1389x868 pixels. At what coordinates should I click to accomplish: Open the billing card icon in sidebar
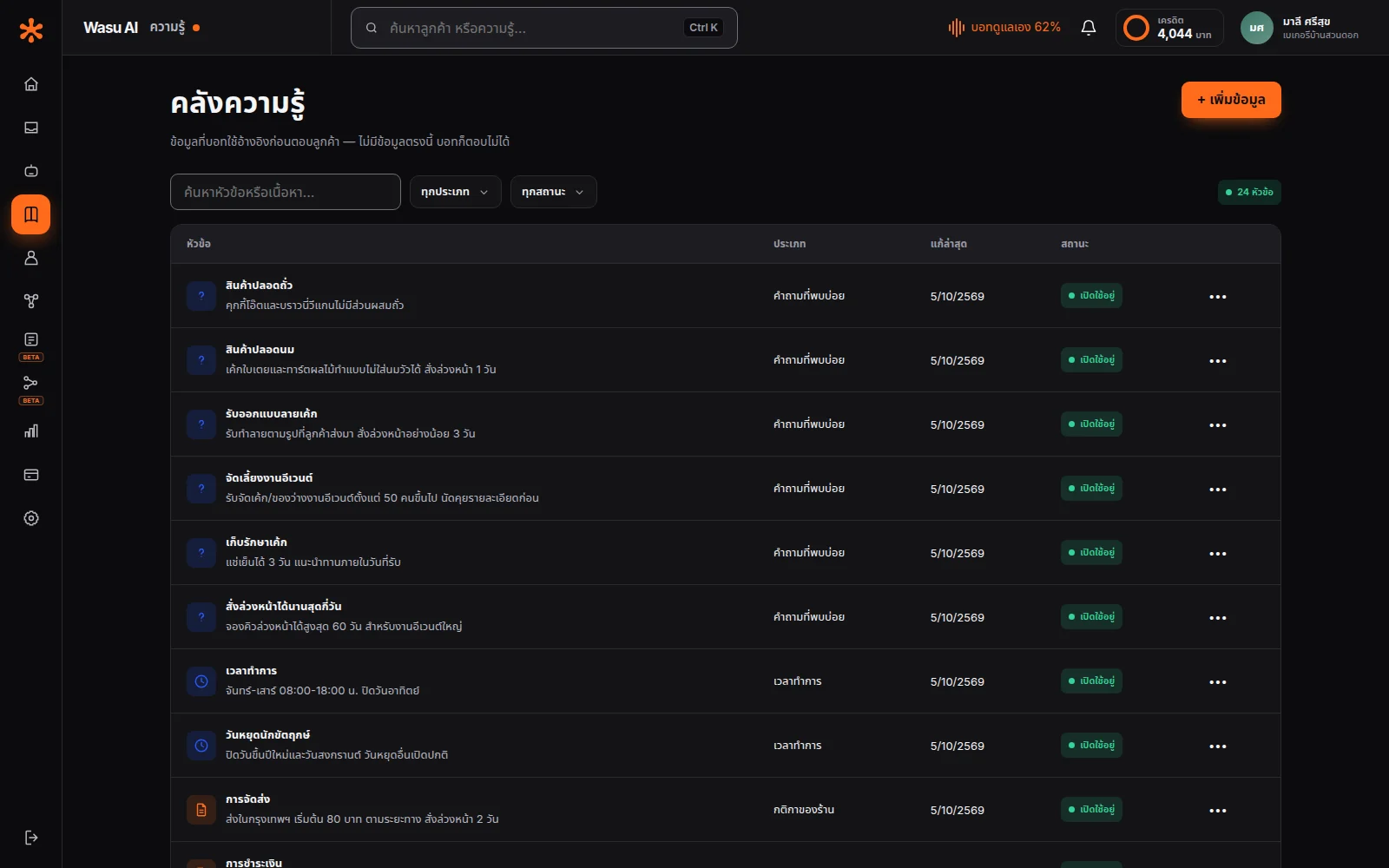31,475
